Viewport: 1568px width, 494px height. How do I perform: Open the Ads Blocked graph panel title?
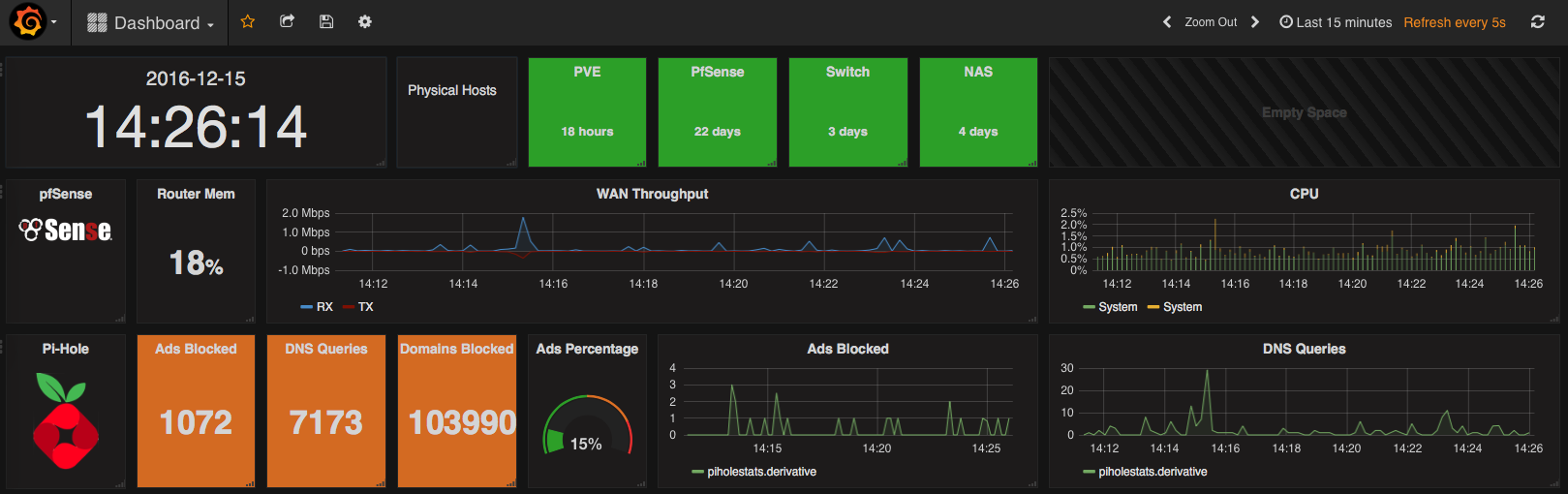click(847, 349)
